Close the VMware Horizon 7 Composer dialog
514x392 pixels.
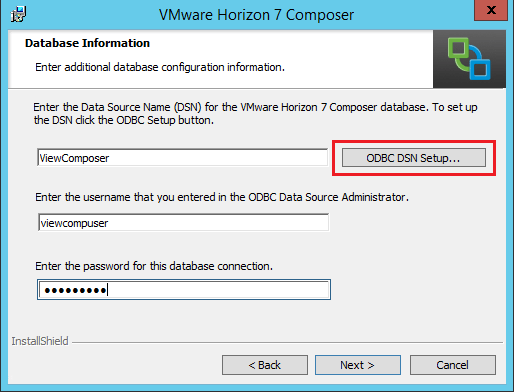(x=491, y=10)
